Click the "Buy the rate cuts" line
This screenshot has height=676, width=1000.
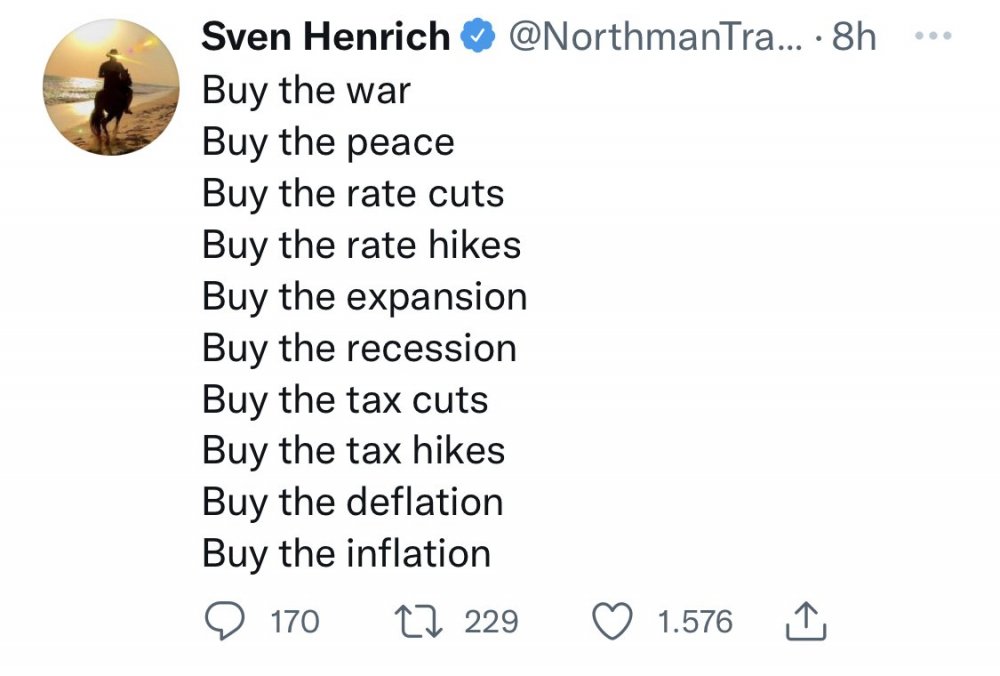(x=353, y=193)
